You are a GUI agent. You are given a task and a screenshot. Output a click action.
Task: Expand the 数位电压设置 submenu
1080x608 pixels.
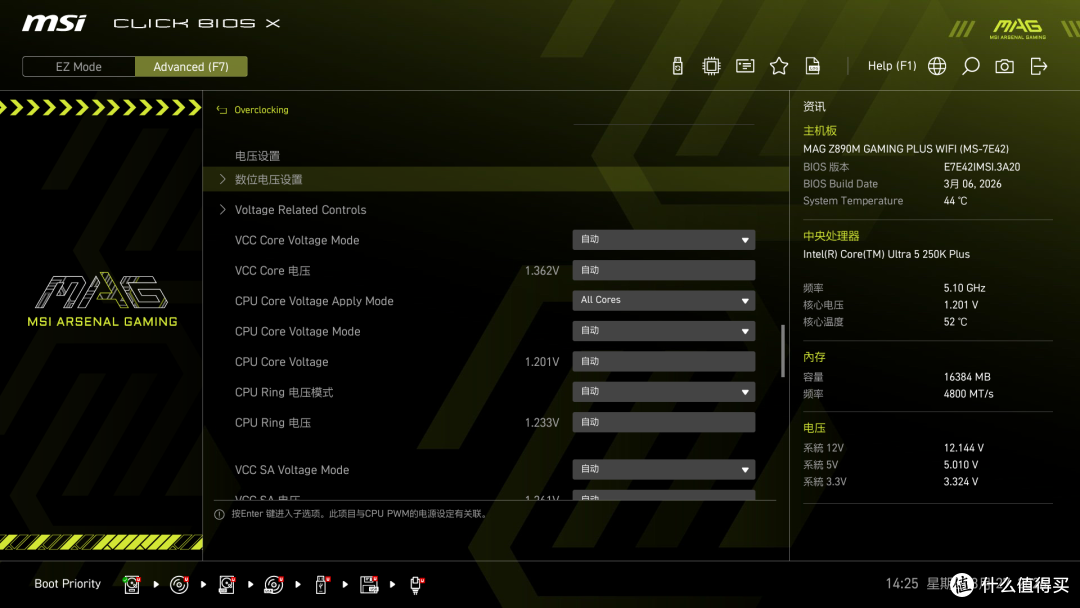(x=496, y=179)
